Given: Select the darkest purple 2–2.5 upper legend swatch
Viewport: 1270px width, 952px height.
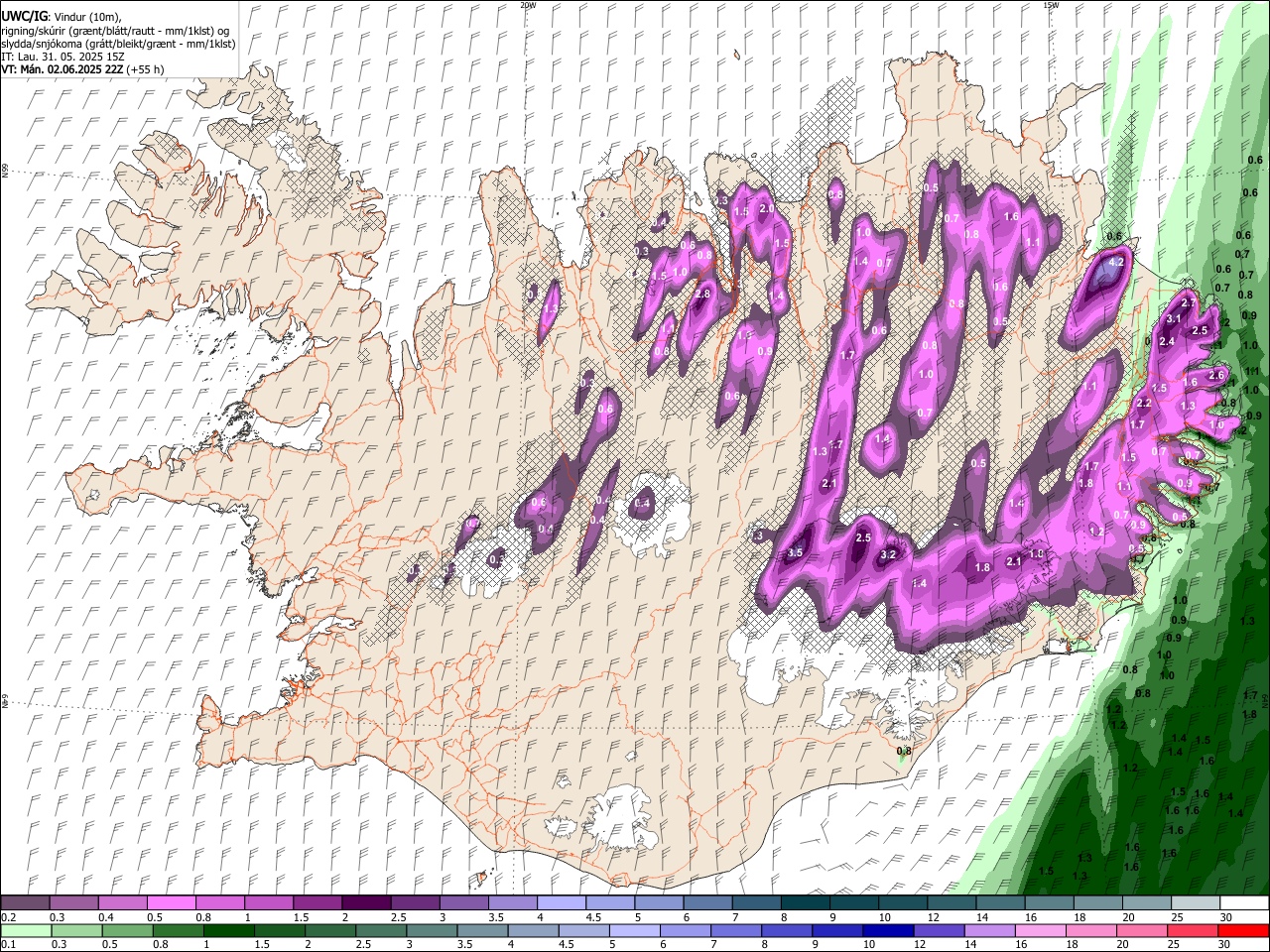Looking at the screenshot, I should (x=367, y=903).
